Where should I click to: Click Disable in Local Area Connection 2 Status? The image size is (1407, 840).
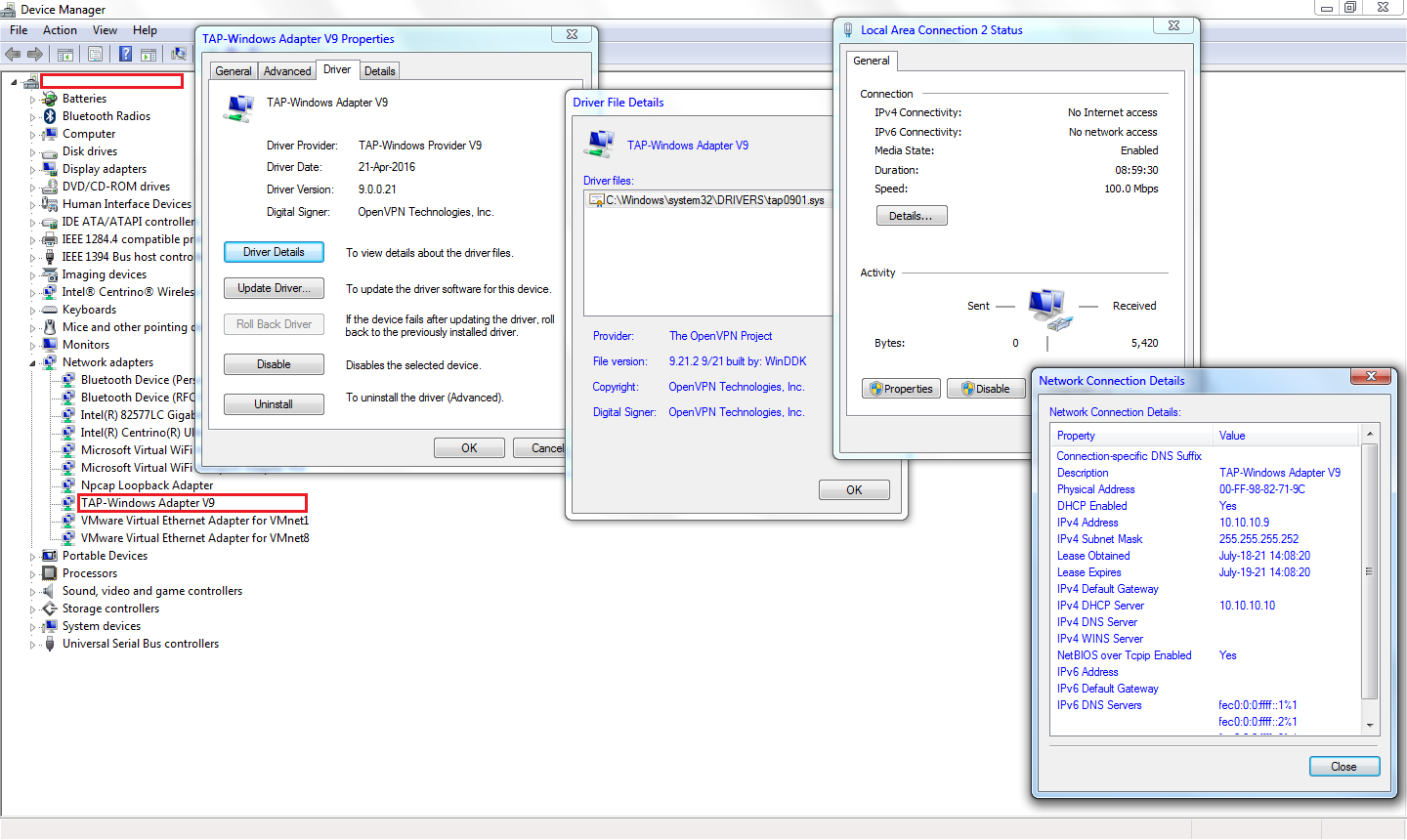pyautogui.click(x=986, y=389)
